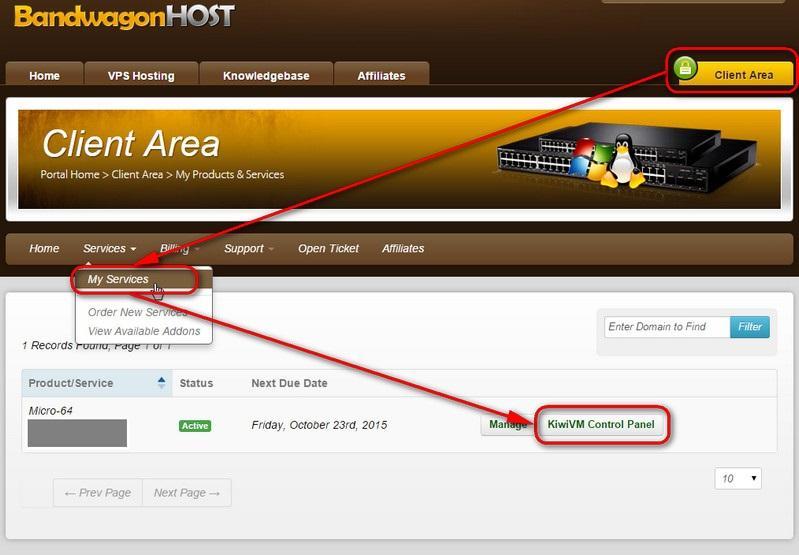Viewport: 799px width, 555px height.
Task: Open the Home tab in top navigation
Action: 44,75
